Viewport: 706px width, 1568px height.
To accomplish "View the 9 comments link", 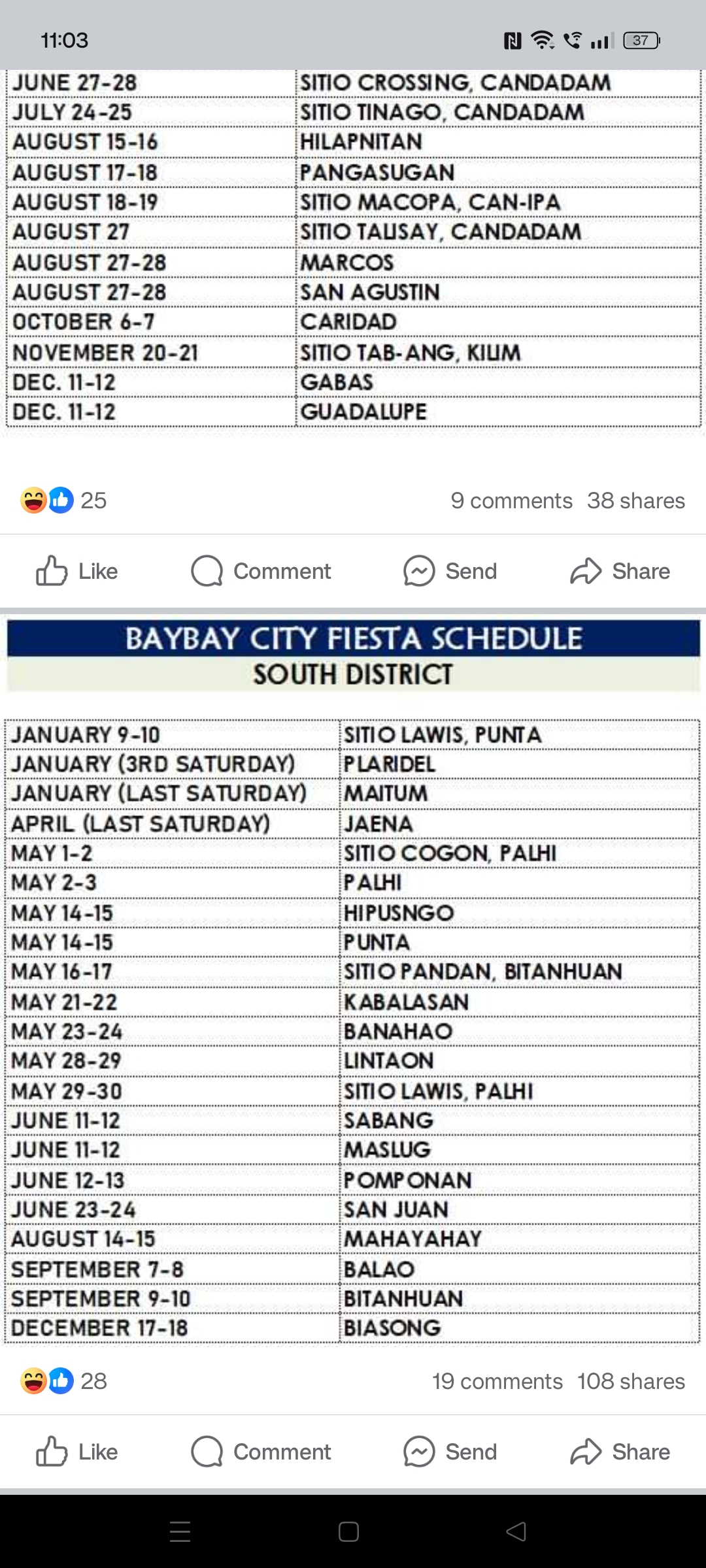I will pos(511,500).
